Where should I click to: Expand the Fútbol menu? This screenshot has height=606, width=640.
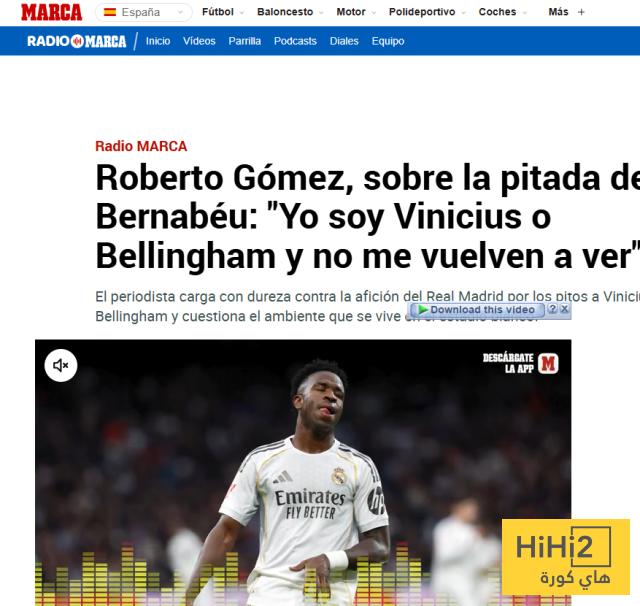point(223,12)
